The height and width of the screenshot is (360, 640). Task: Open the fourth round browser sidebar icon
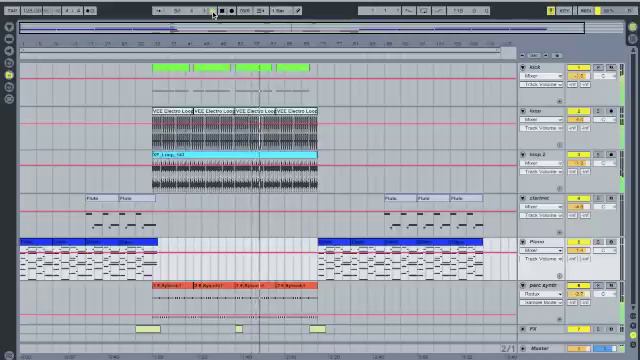tap(9, 63)
